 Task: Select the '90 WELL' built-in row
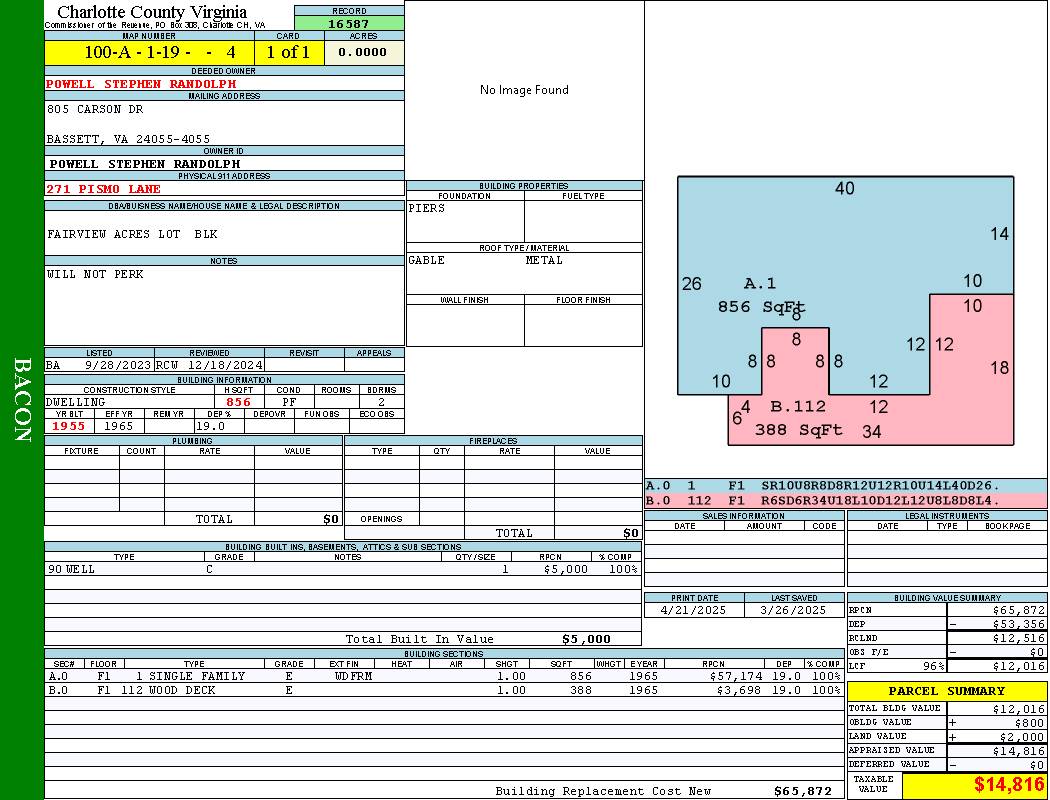tap(340, 569)
